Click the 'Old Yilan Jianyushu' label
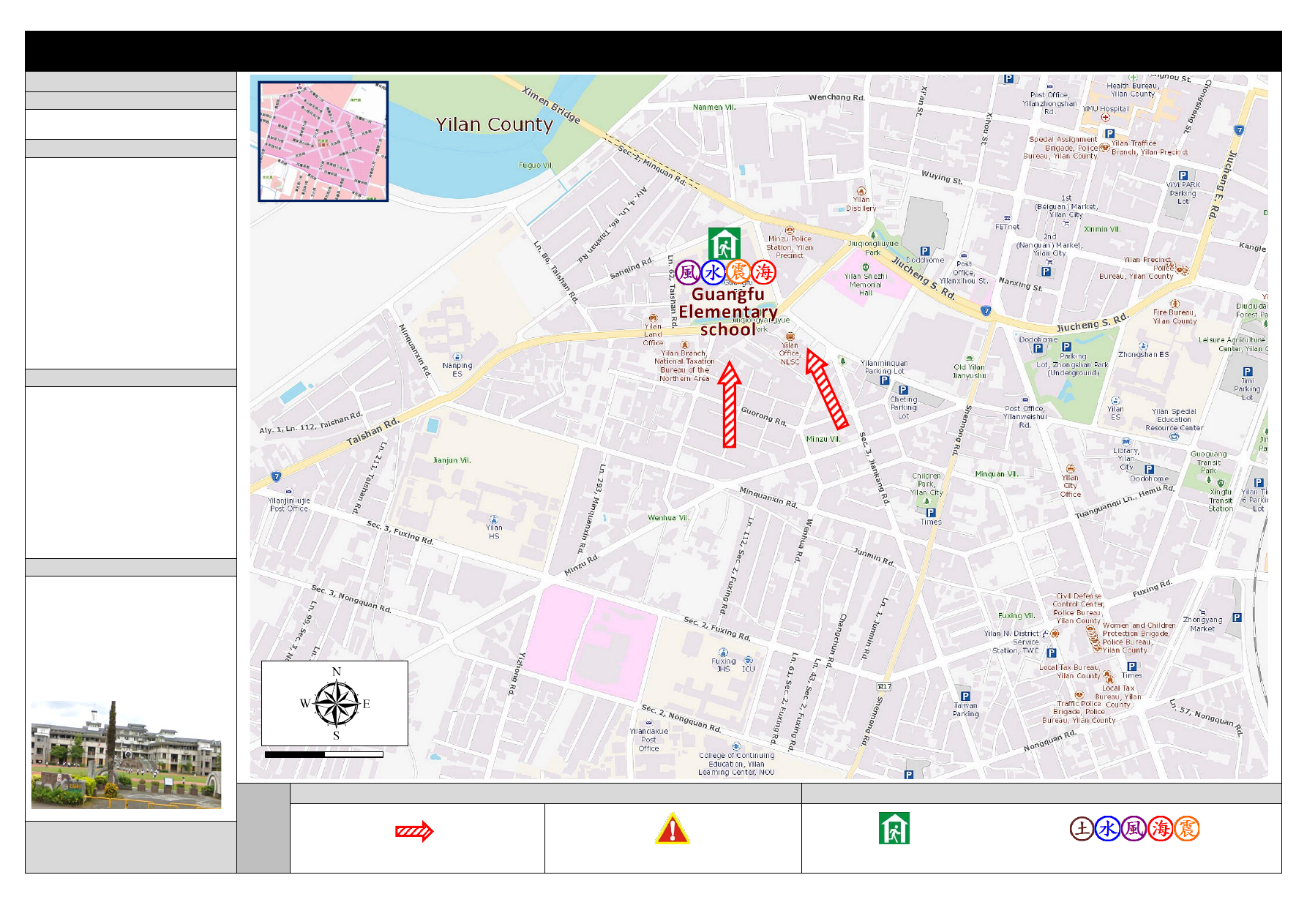 [x=969, y=372]
